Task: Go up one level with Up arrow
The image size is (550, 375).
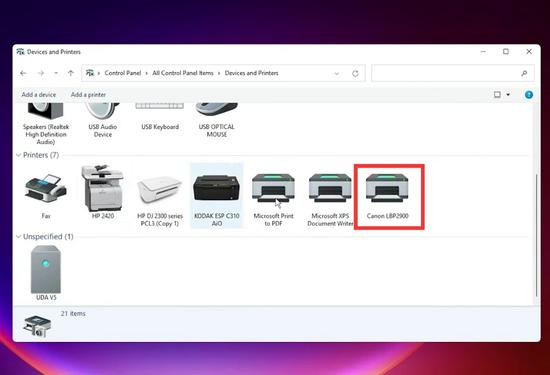Action: pos(71,73)
